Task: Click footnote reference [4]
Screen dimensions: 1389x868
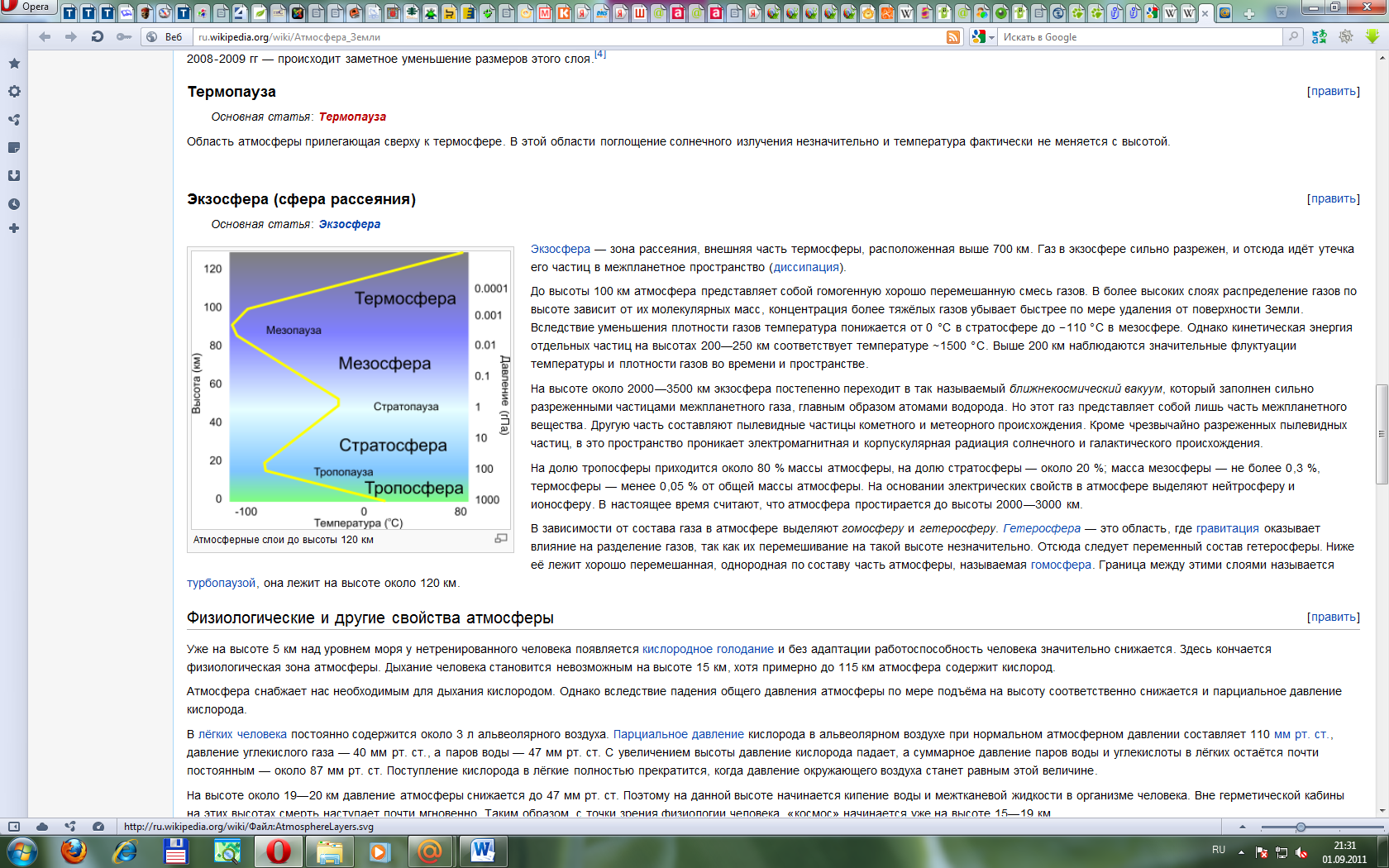Action: [x=600, y=54]
